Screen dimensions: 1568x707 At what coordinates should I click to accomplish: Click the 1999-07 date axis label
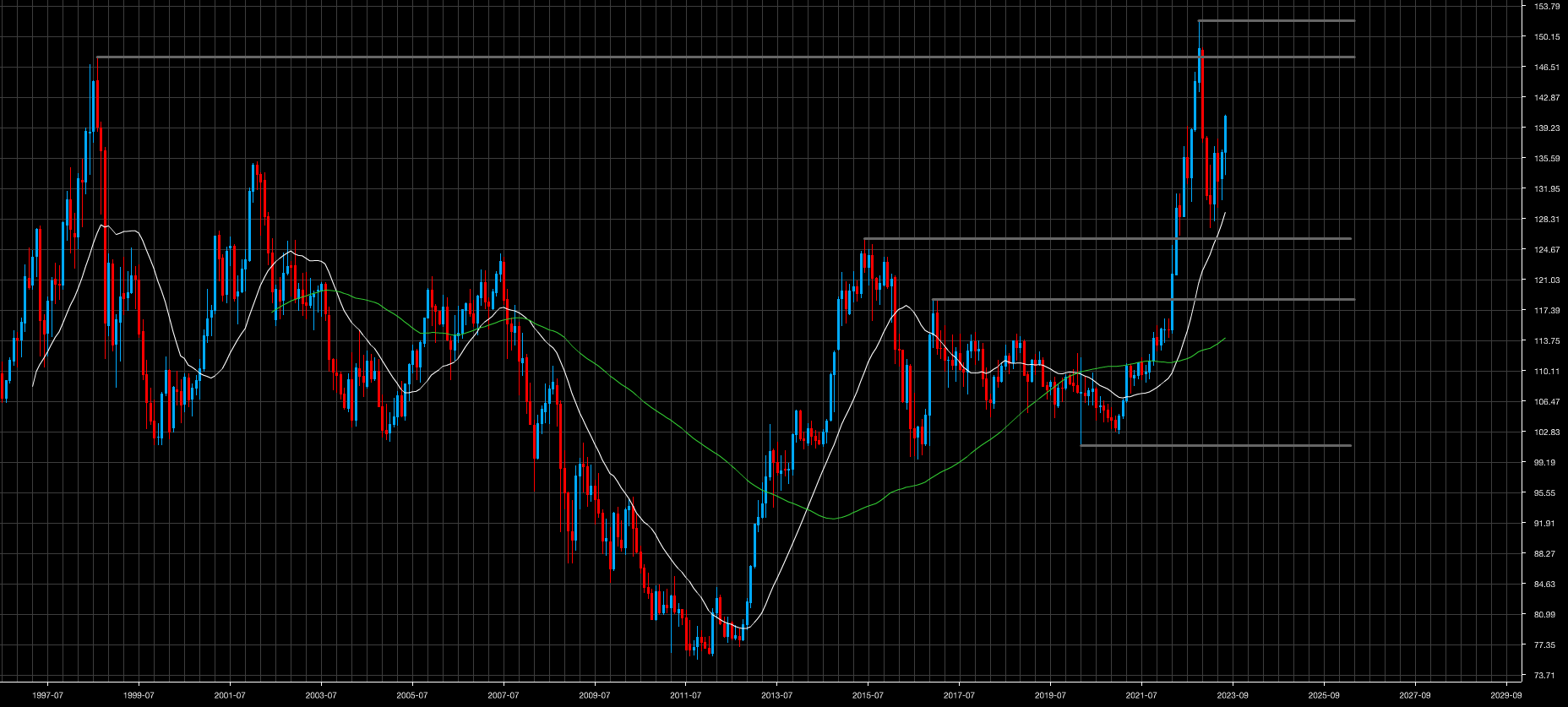pyautogui.click(x=139, y=696)
